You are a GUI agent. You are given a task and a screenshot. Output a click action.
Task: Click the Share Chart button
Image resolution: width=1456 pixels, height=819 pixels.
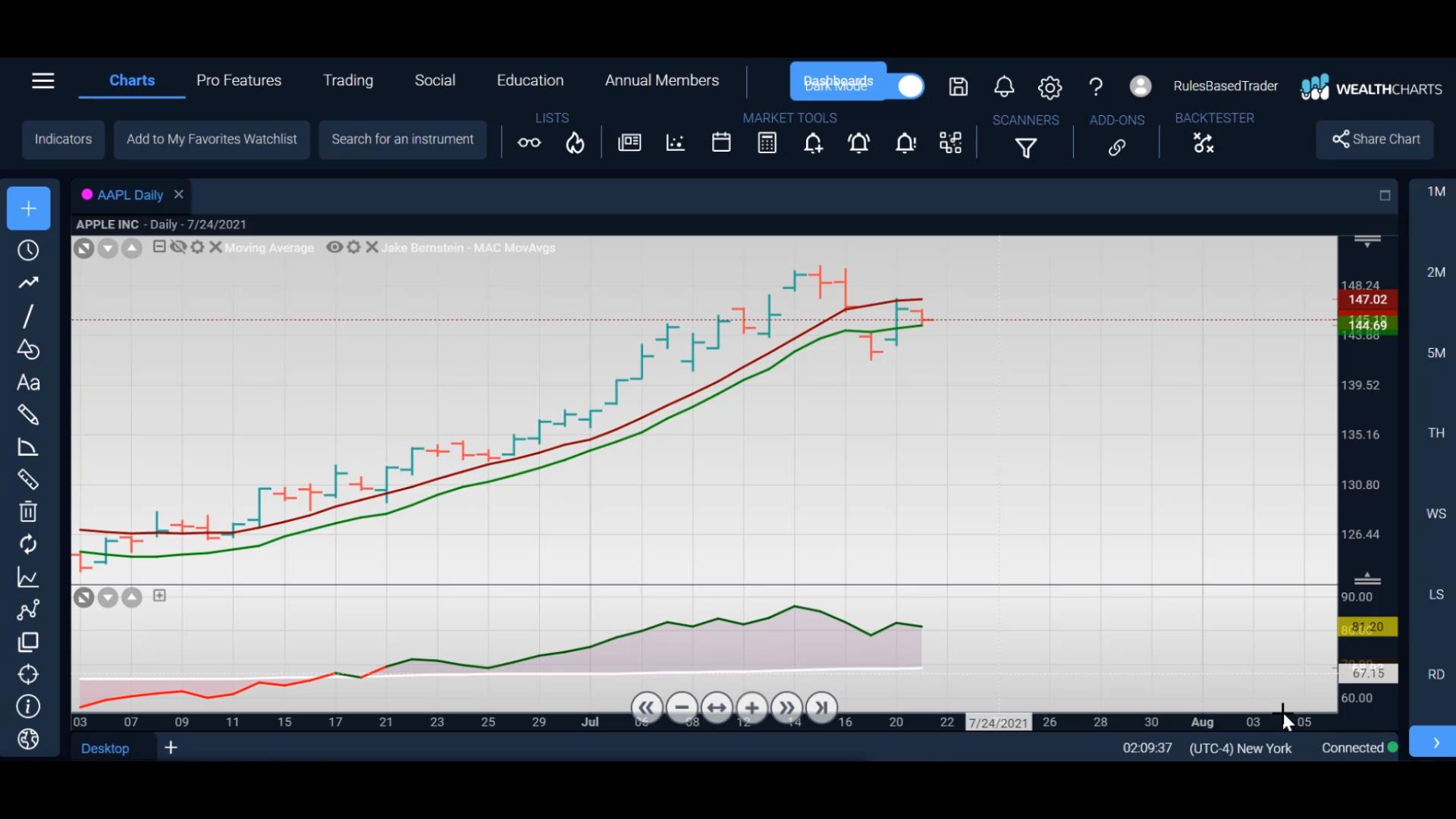click(1375, 140)
